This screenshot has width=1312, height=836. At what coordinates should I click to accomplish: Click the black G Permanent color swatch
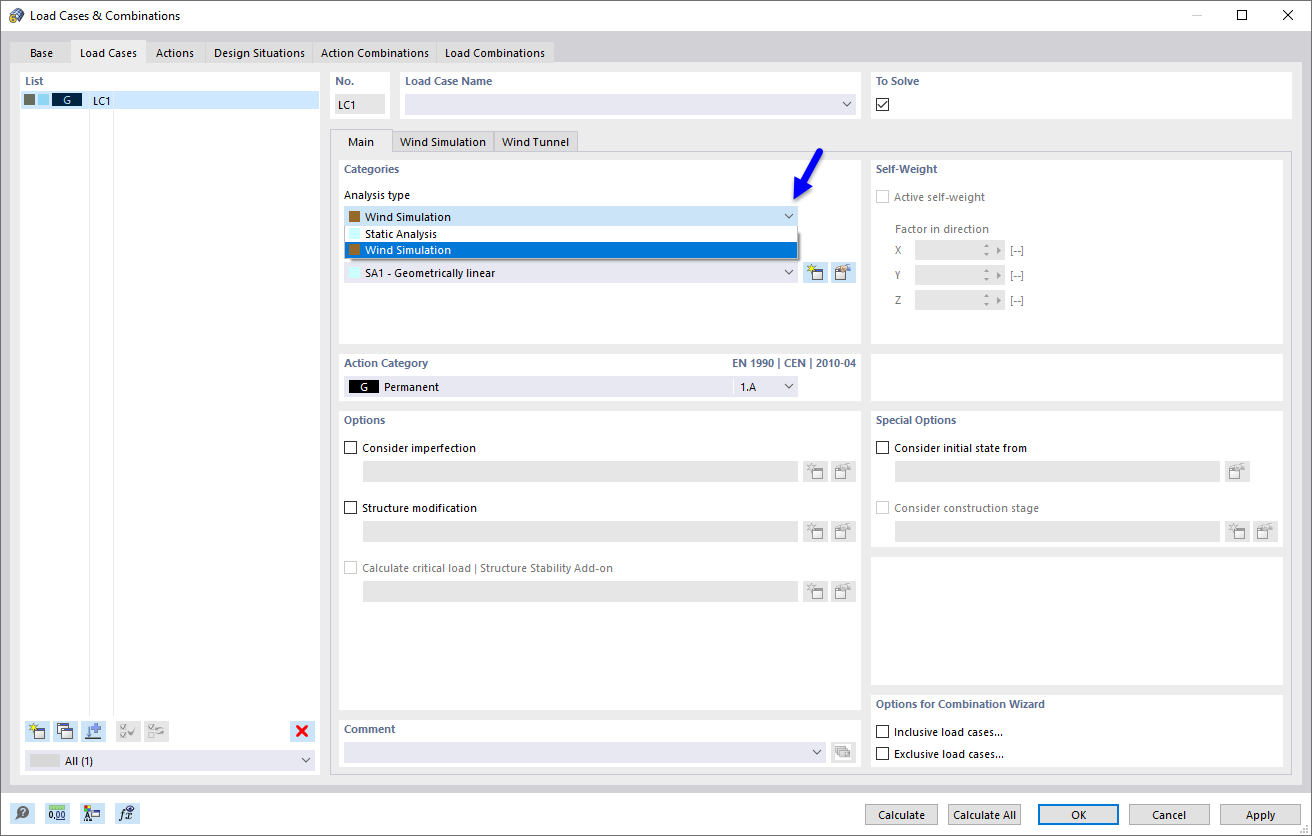pyautogui.click(x=363, y=387)
